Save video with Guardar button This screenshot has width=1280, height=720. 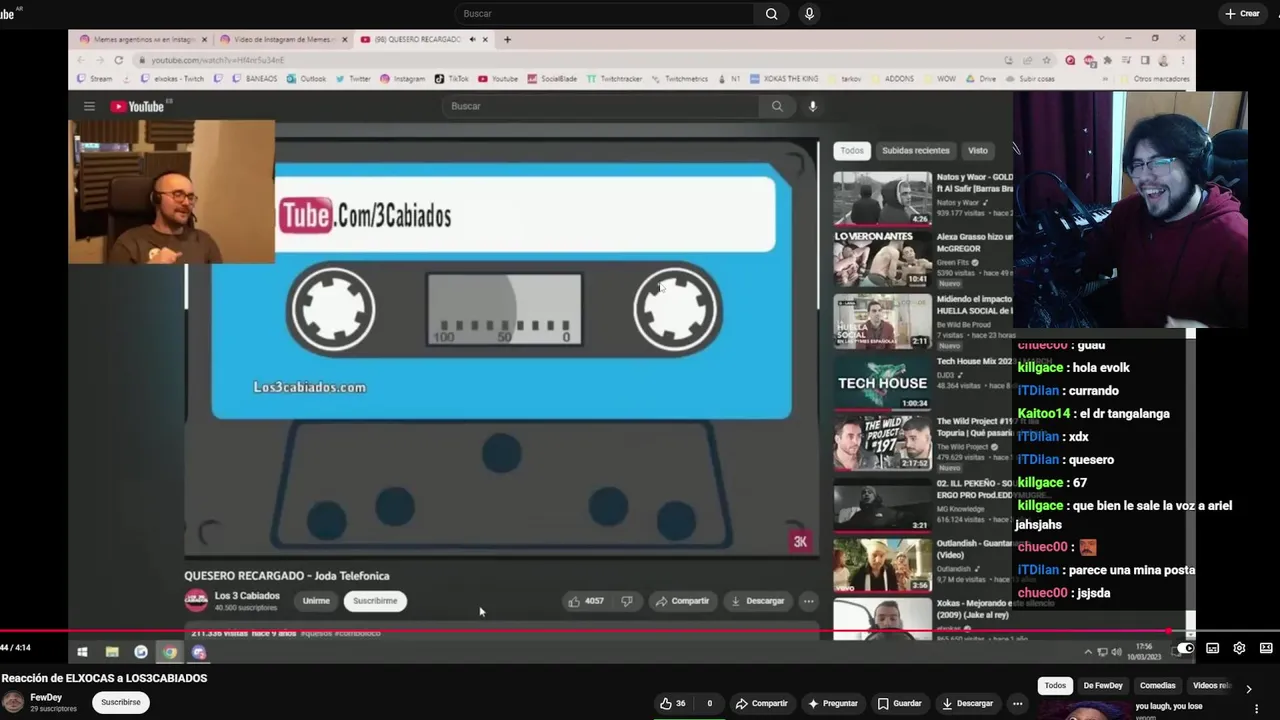tap(899, 703)
